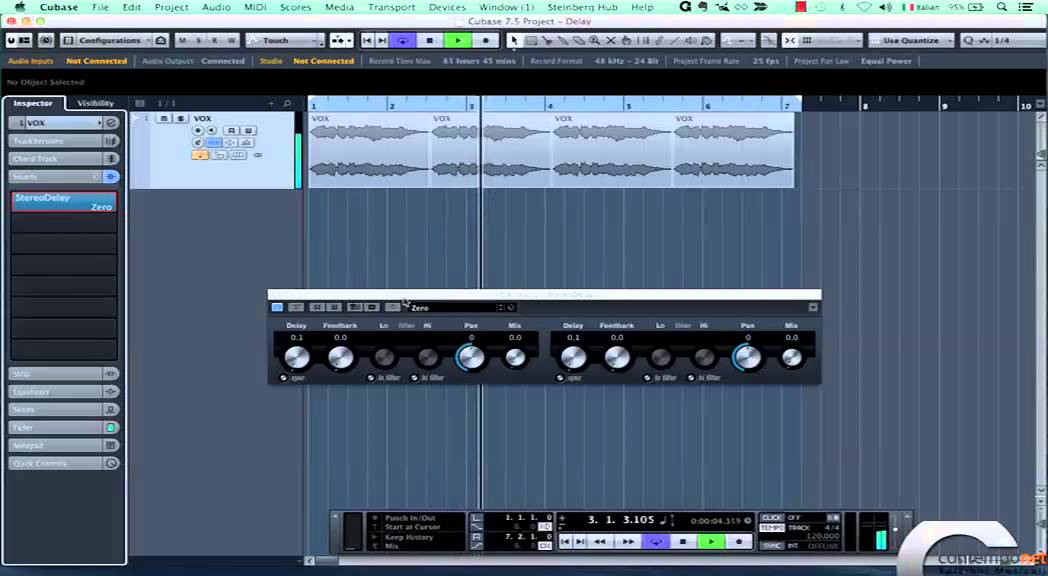Viewport: 1048px width, 576px height.
Task: Open the Touch automation mode dropdown
Action: (x=285, y=41)
